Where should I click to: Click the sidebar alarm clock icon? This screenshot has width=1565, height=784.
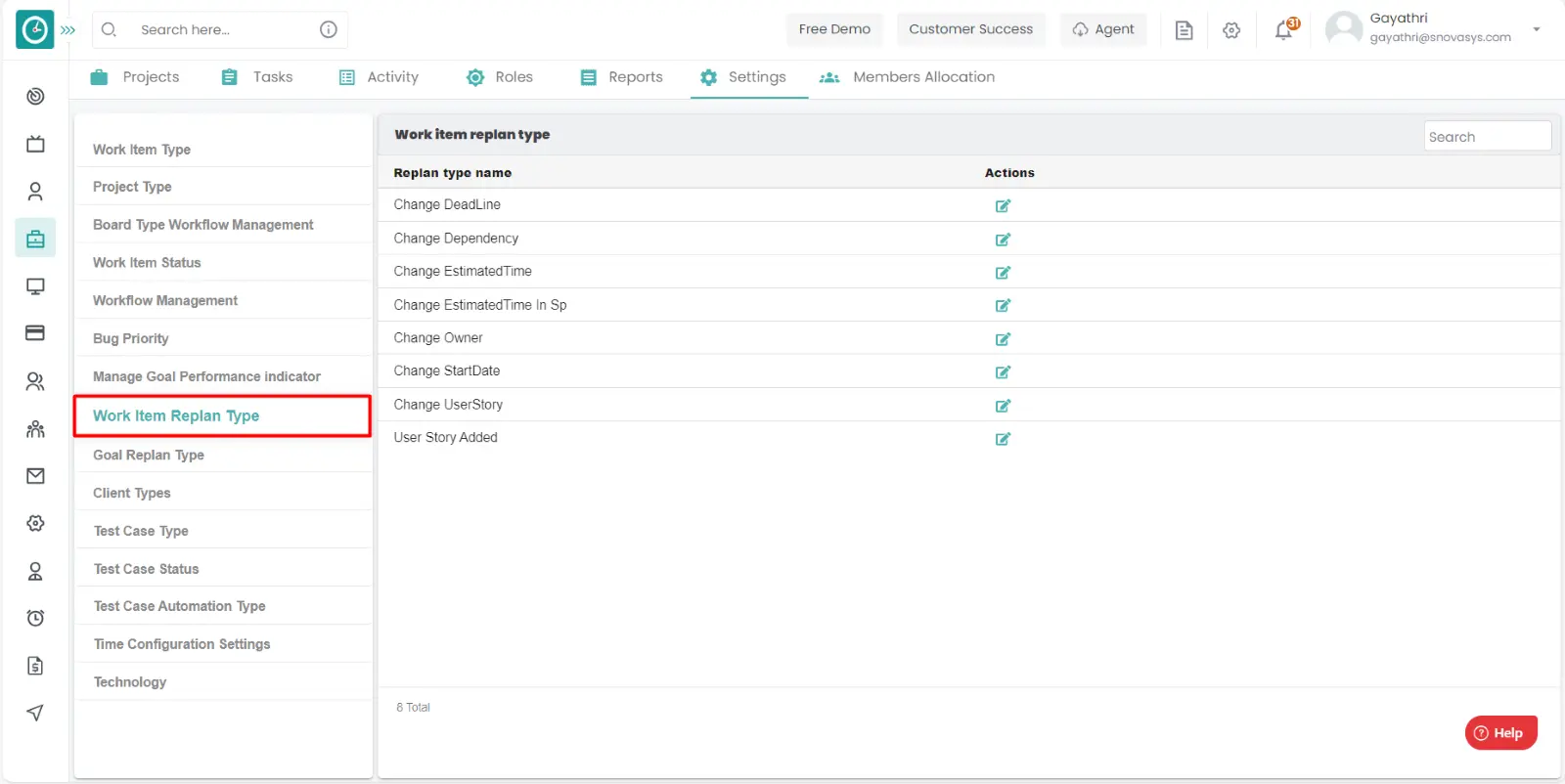tap(35, 618)
